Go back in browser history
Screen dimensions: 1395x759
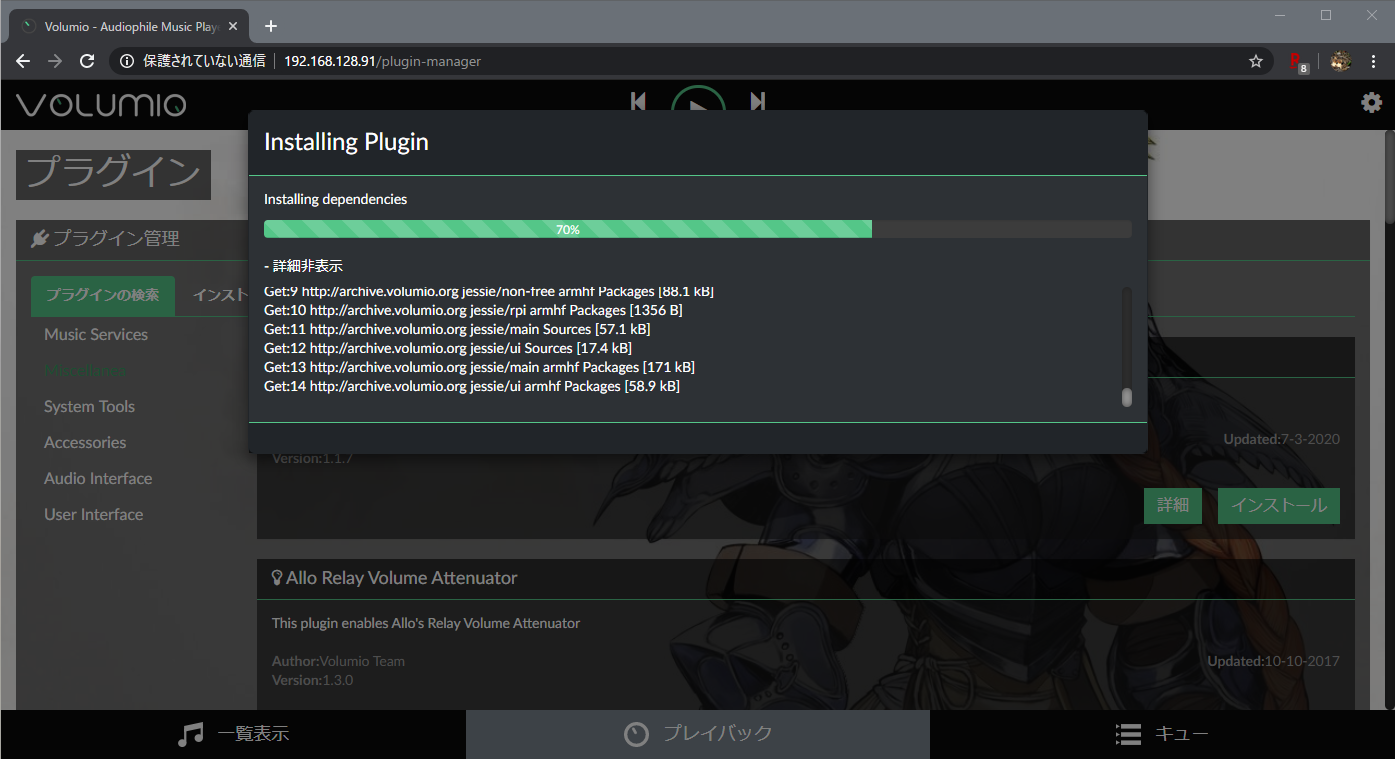pos(23,61)
